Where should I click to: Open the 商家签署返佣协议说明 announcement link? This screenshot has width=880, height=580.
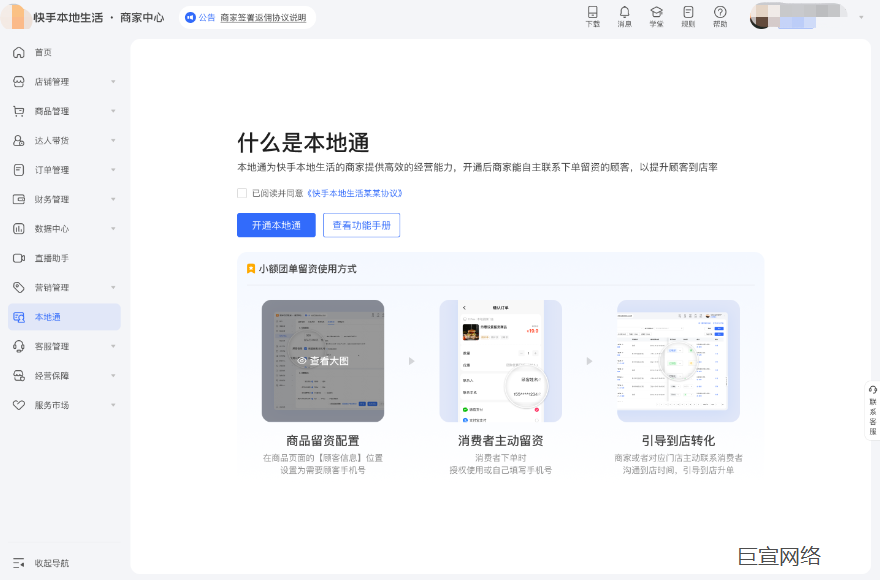(263, 17)
